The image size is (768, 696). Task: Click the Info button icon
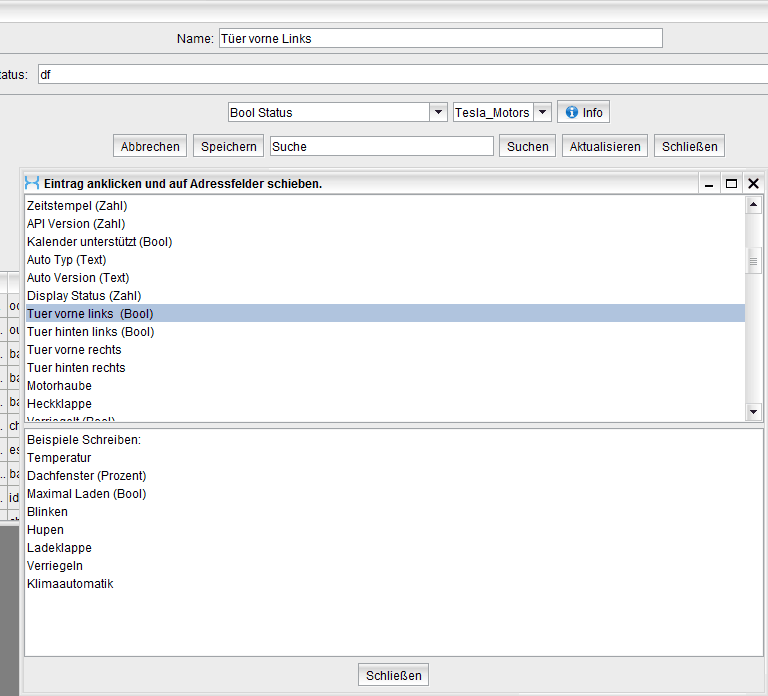click(x=571, y=112)
